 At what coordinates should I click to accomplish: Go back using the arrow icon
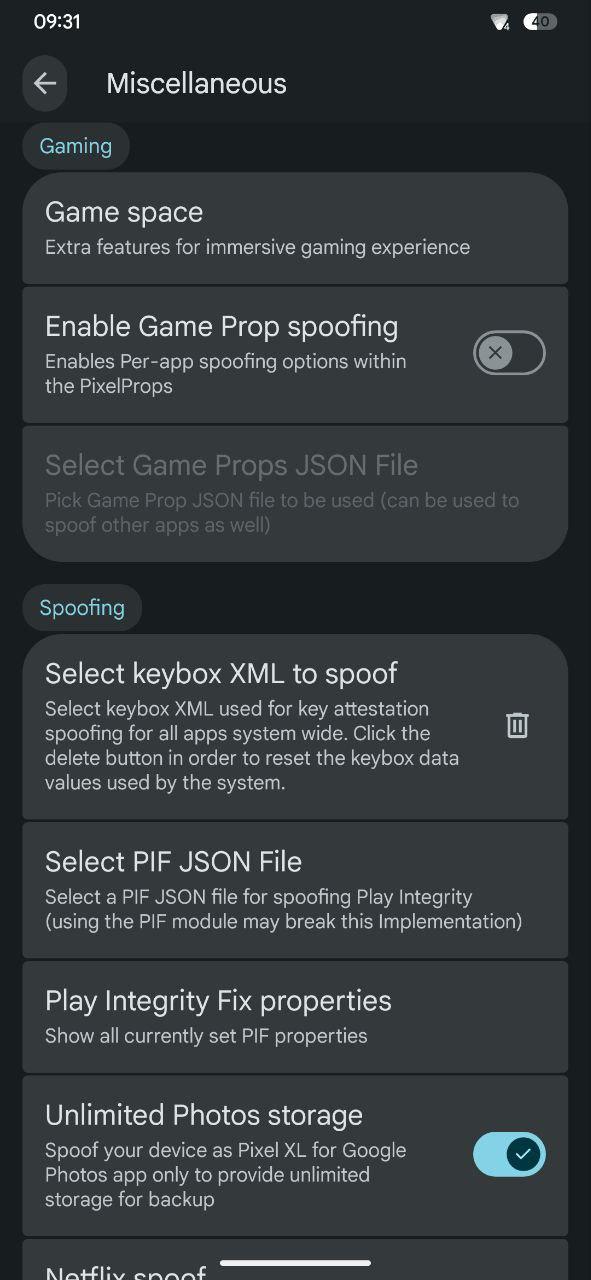point(45,83)
